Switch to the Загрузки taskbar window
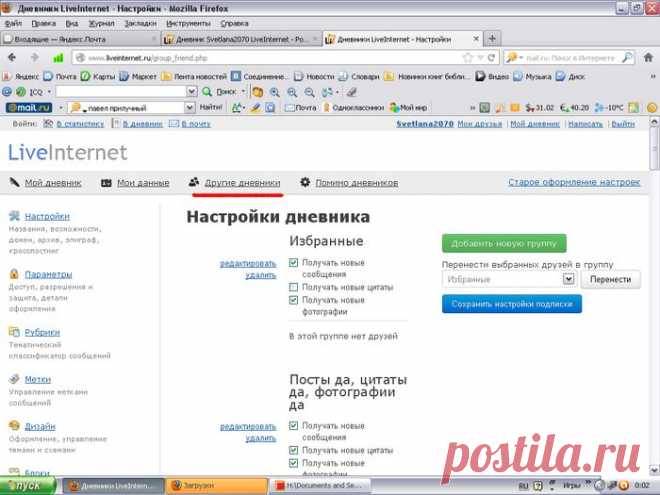 click(217, 485)
